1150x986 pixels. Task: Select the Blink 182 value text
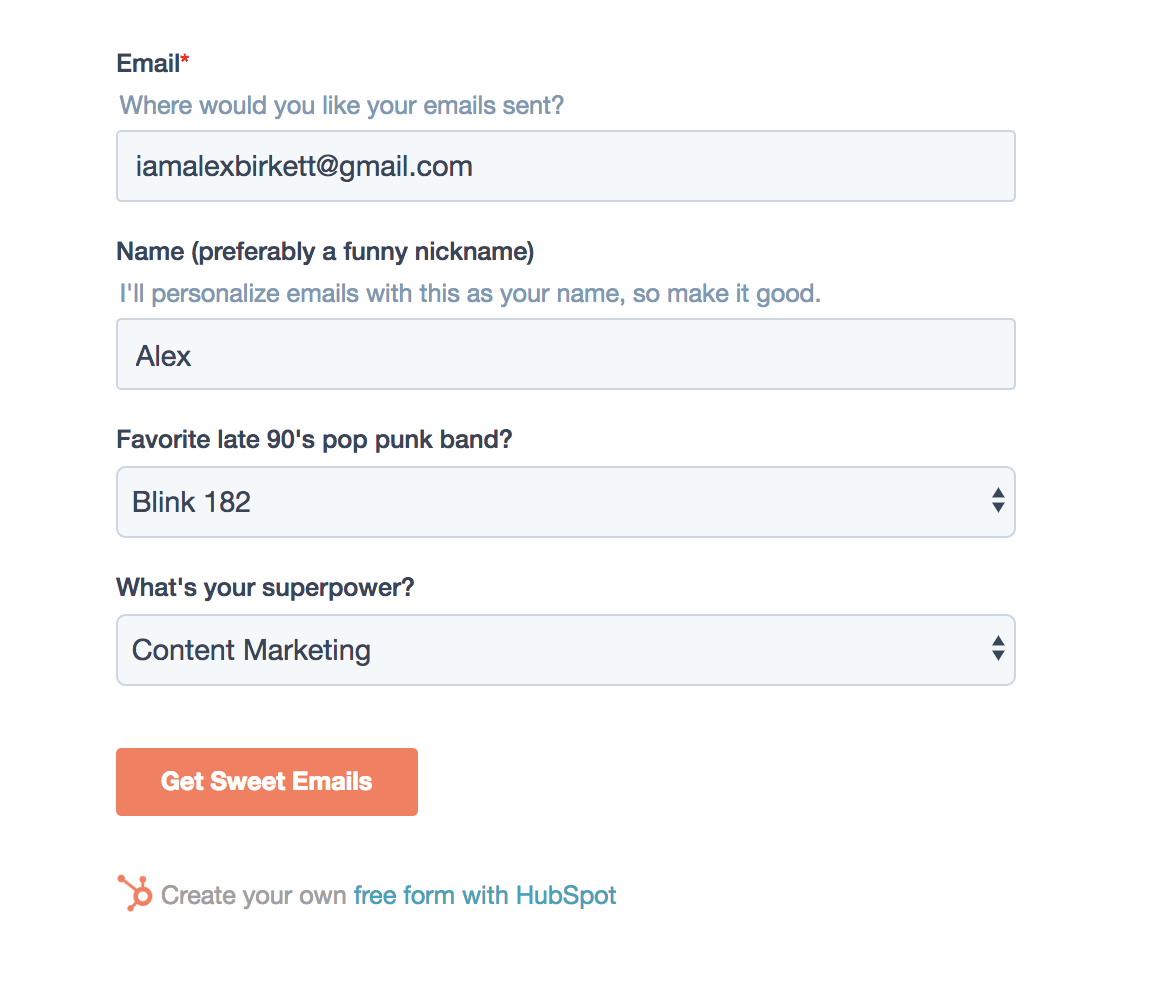(x=191, y=502)
